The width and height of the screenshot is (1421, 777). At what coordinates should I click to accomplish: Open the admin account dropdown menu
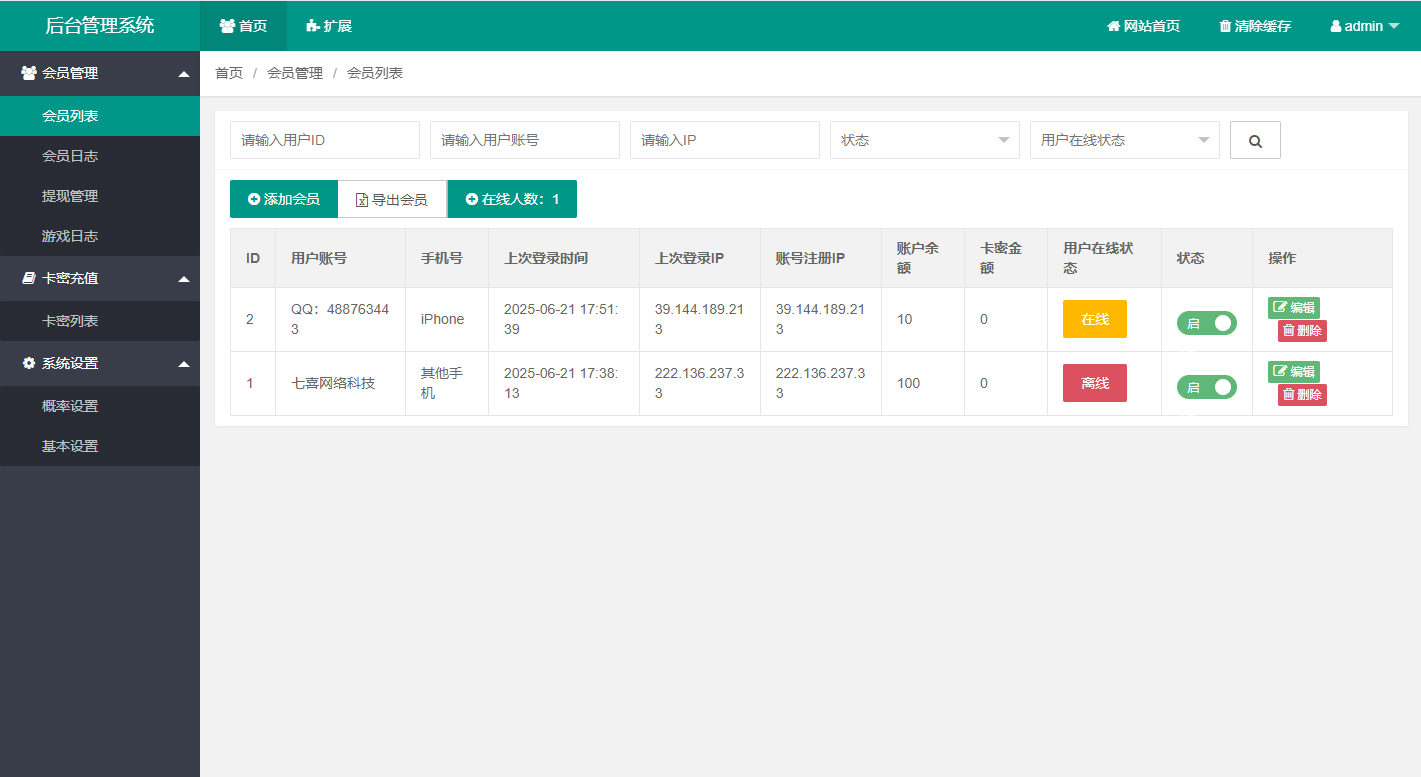(x=1364, y=26)
